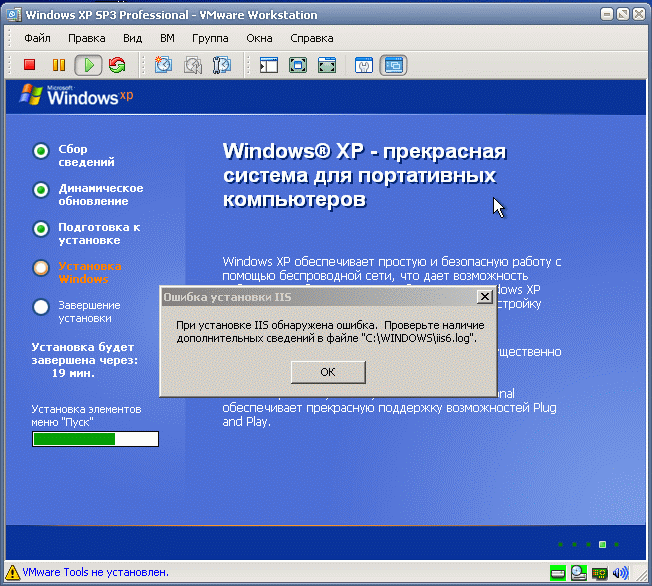The height and width of the screenshot is (586, 652).
Task: Take a snapshot with the clock-star icon
Action: 163,65
